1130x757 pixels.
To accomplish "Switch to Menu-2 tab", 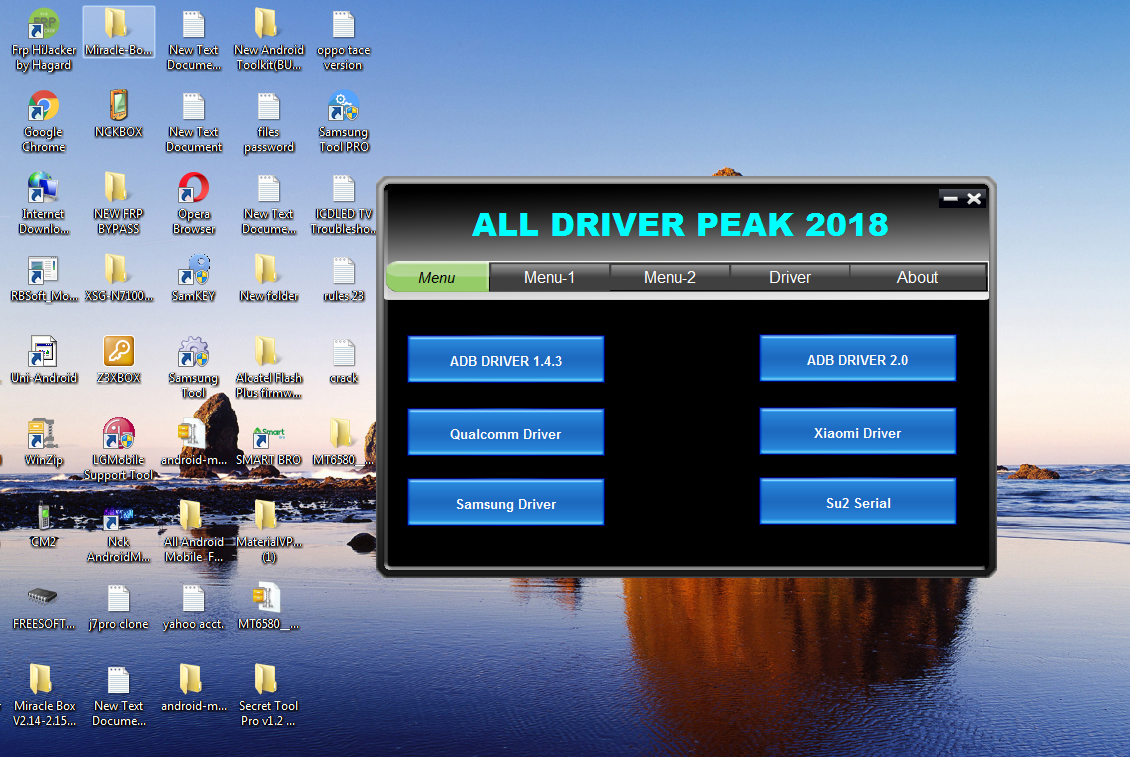I will click(x=669, y=278).
